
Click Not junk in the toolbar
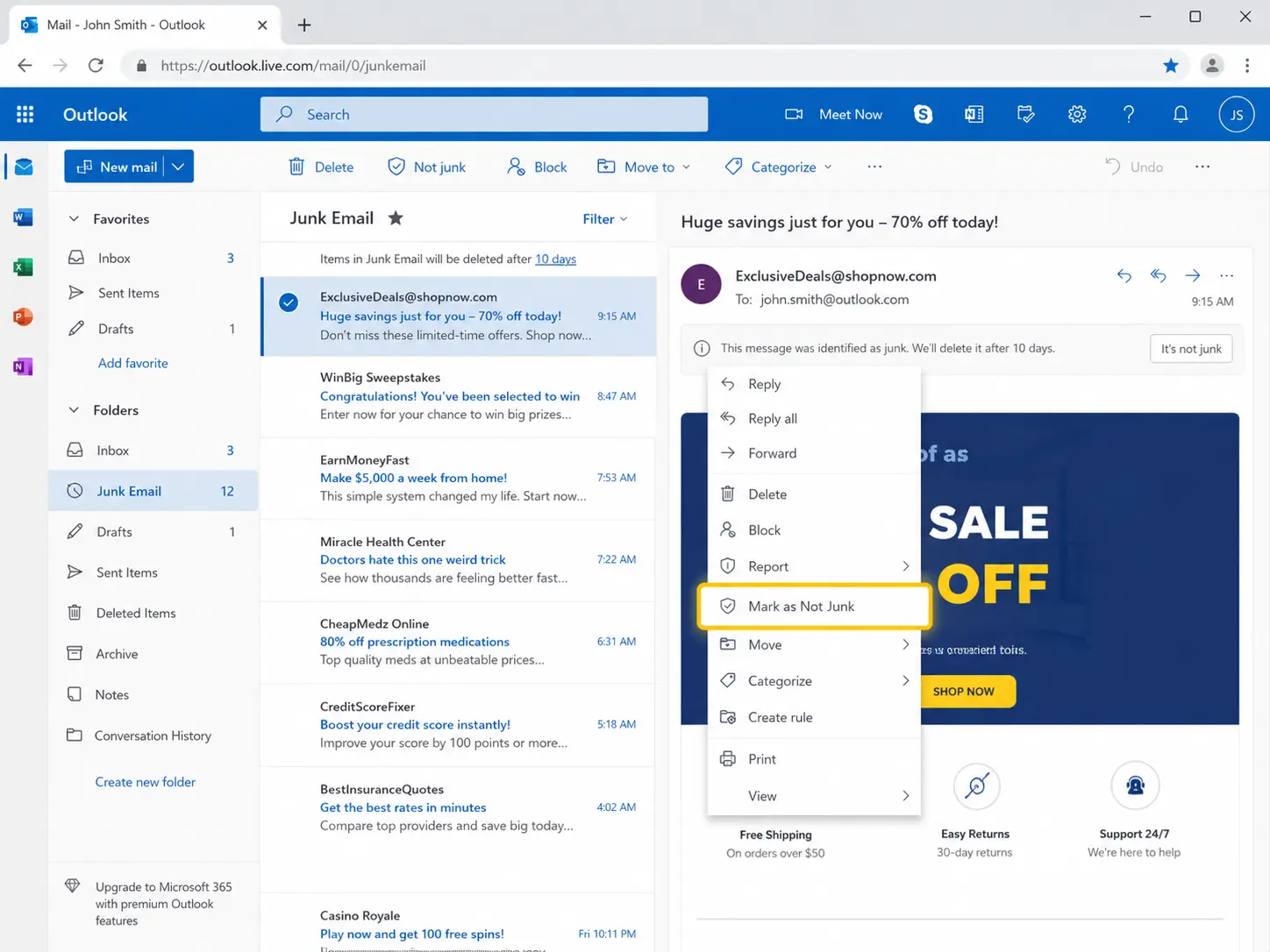[x=427, y=167]
